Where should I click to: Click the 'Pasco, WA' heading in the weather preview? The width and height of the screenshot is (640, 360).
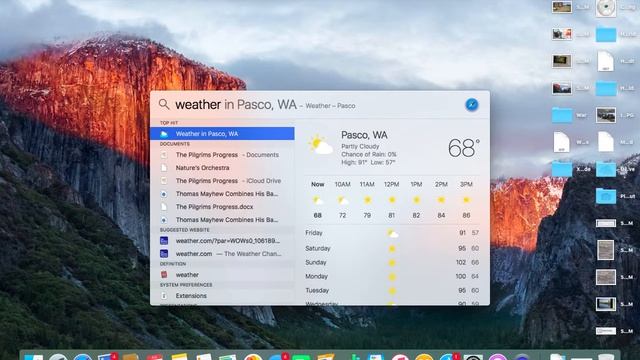(364, 135)
